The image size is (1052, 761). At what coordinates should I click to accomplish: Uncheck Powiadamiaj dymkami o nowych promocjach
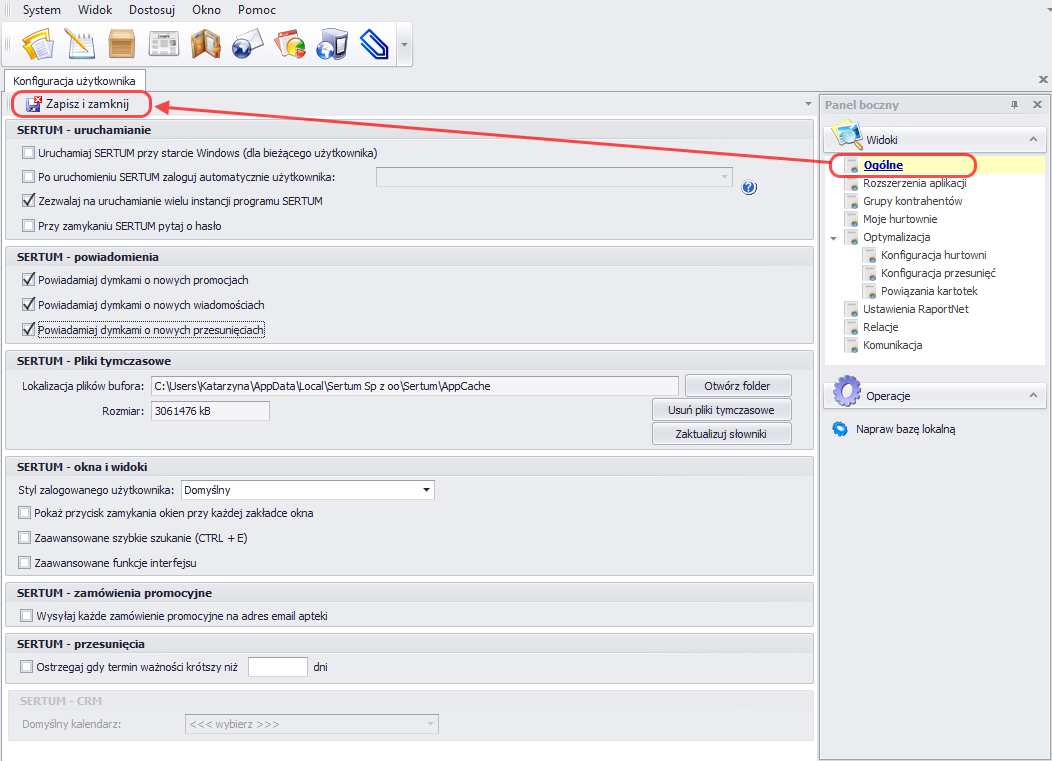click(28, 280)
